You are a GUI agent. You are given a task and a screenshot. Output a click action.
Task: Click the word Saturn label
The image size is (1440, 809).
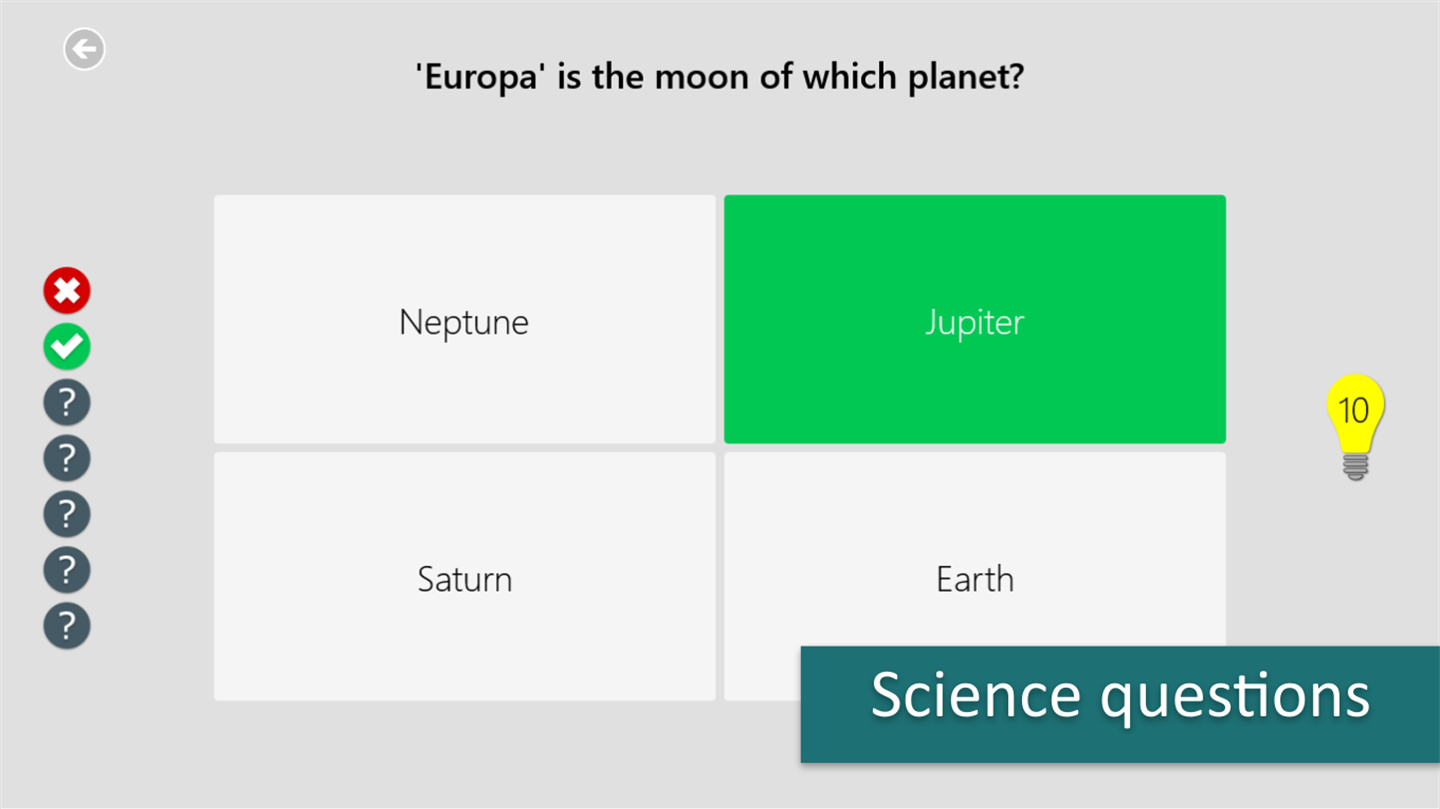[x=464, y=579]
